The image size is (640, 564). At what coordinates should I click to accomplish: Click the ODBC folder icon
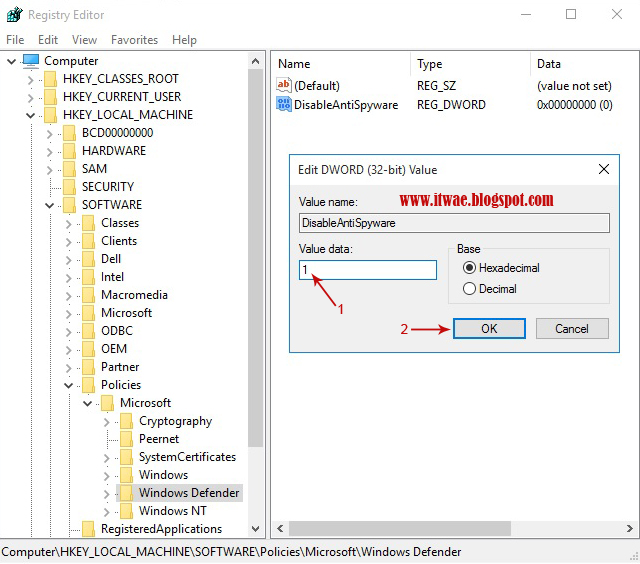click(89, 331)
